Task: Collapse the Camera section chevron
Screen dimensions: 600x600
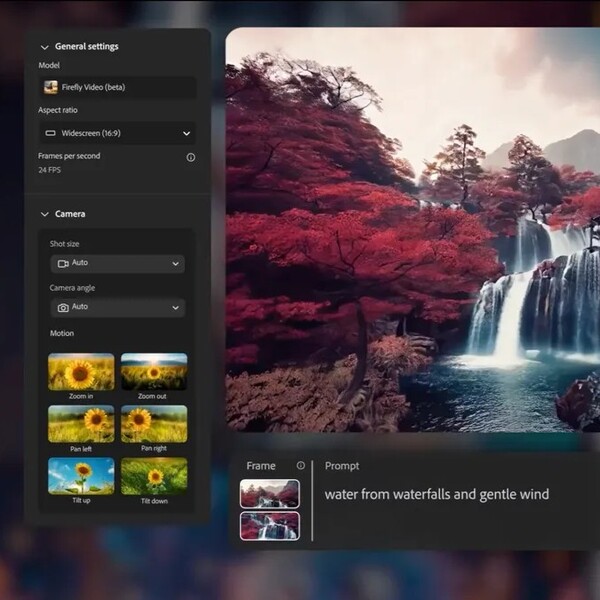Action: 45,214
